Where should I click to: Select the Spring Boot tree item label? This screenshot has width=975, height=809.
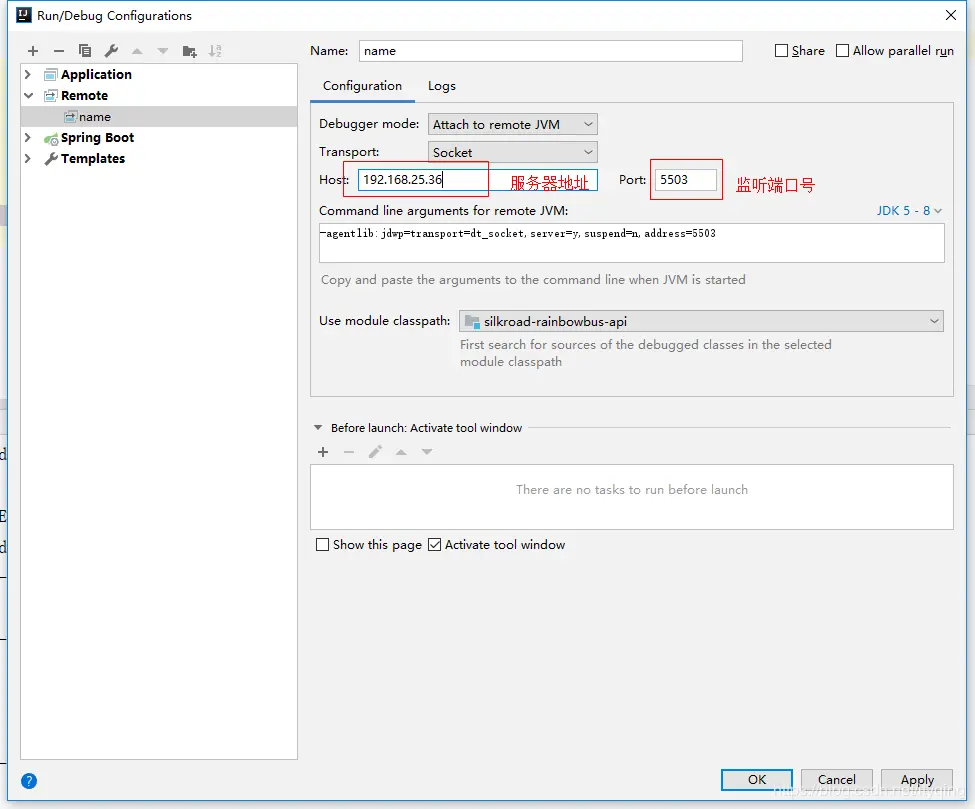(98, 137)
